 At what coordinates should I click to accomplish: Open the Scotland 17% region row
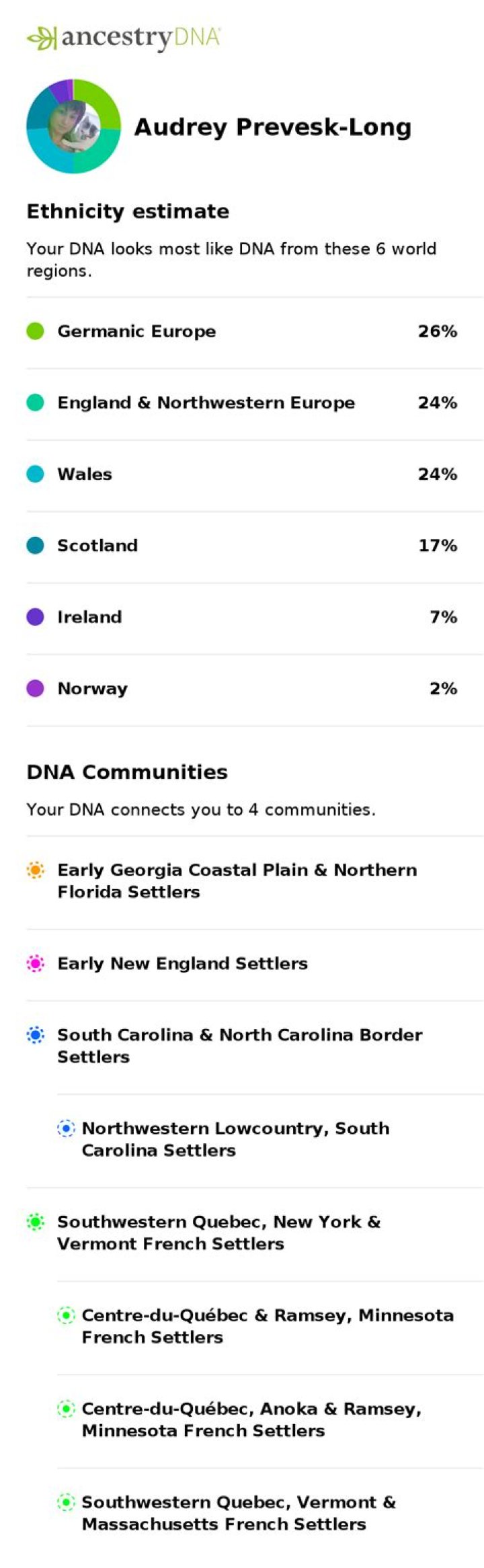pyautogui.click(x=255, y=546)
